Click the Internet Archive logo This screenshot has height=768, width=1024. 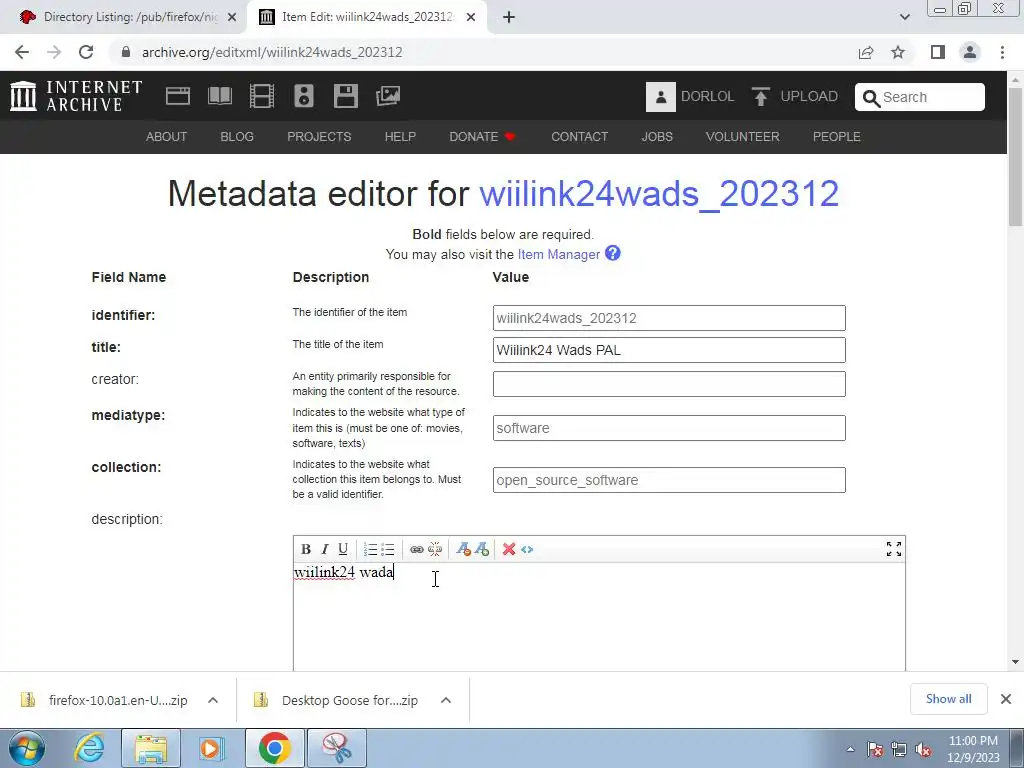(76, 96)
